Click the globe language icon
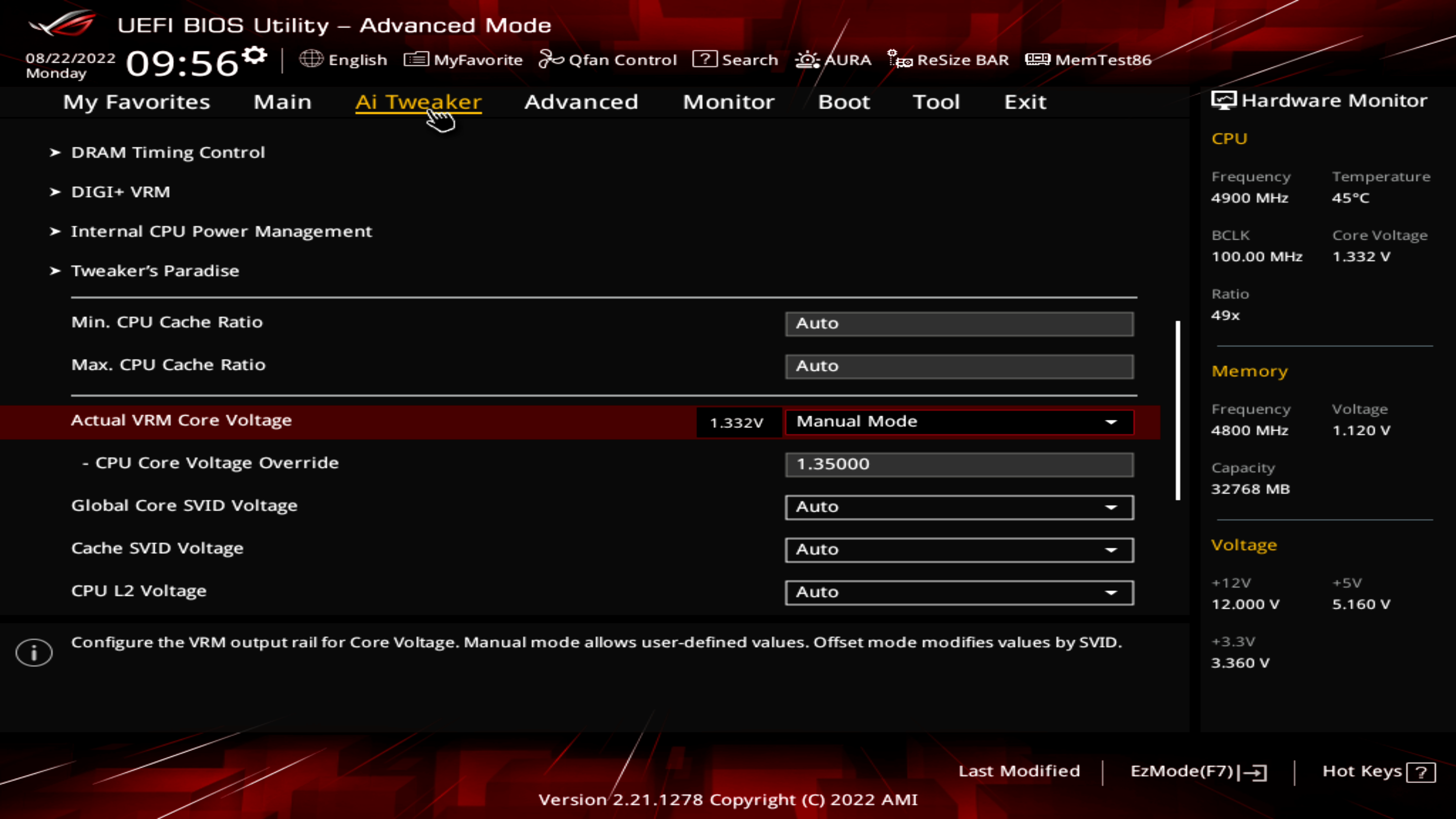Image resolution: width=1456 pixels, height=819 pixels. [311, 59]
